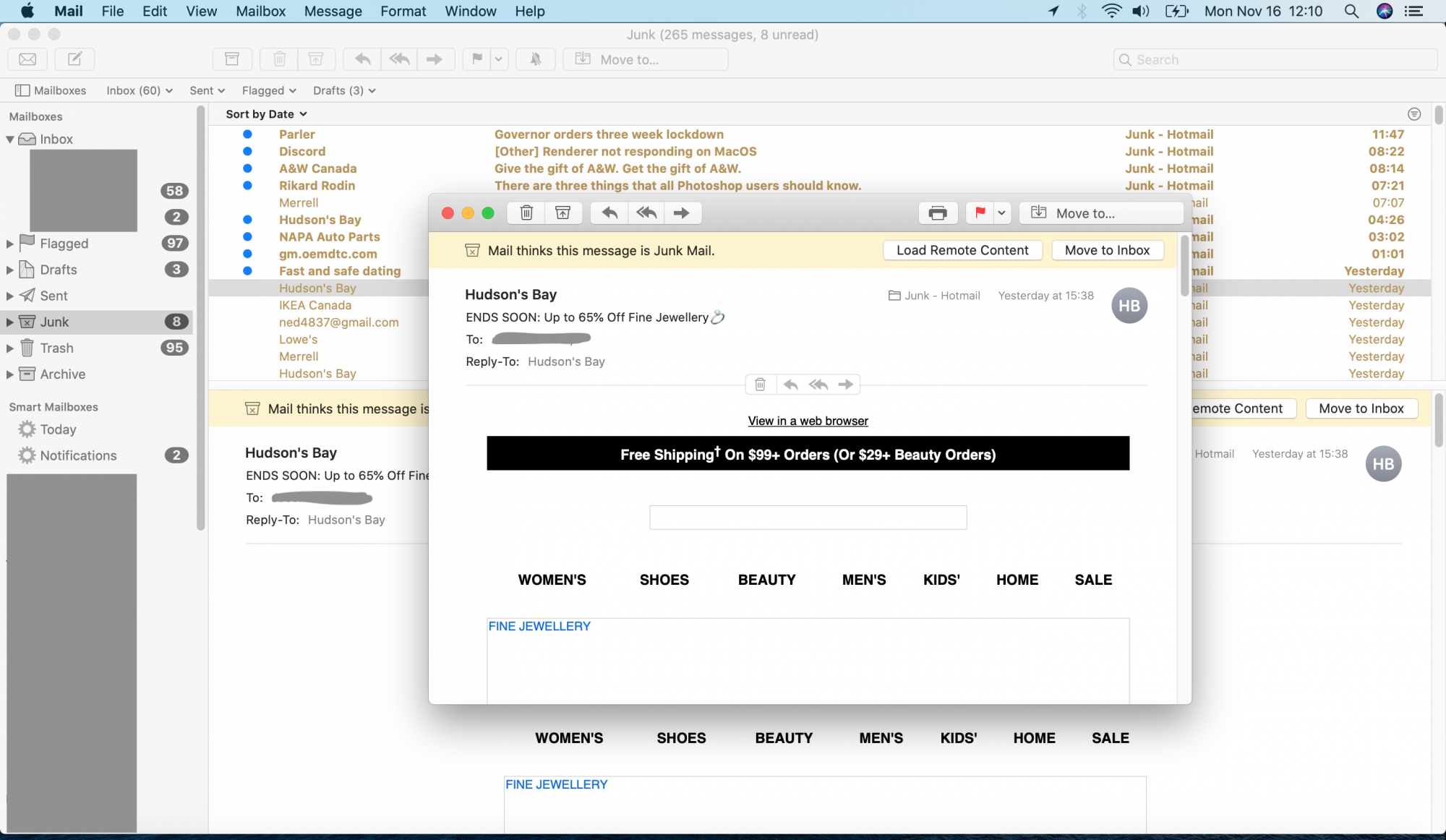Open Move to... menu in main toolbar
The width and height of the screenshot is (1446, 840).
[x=646, y=59]
